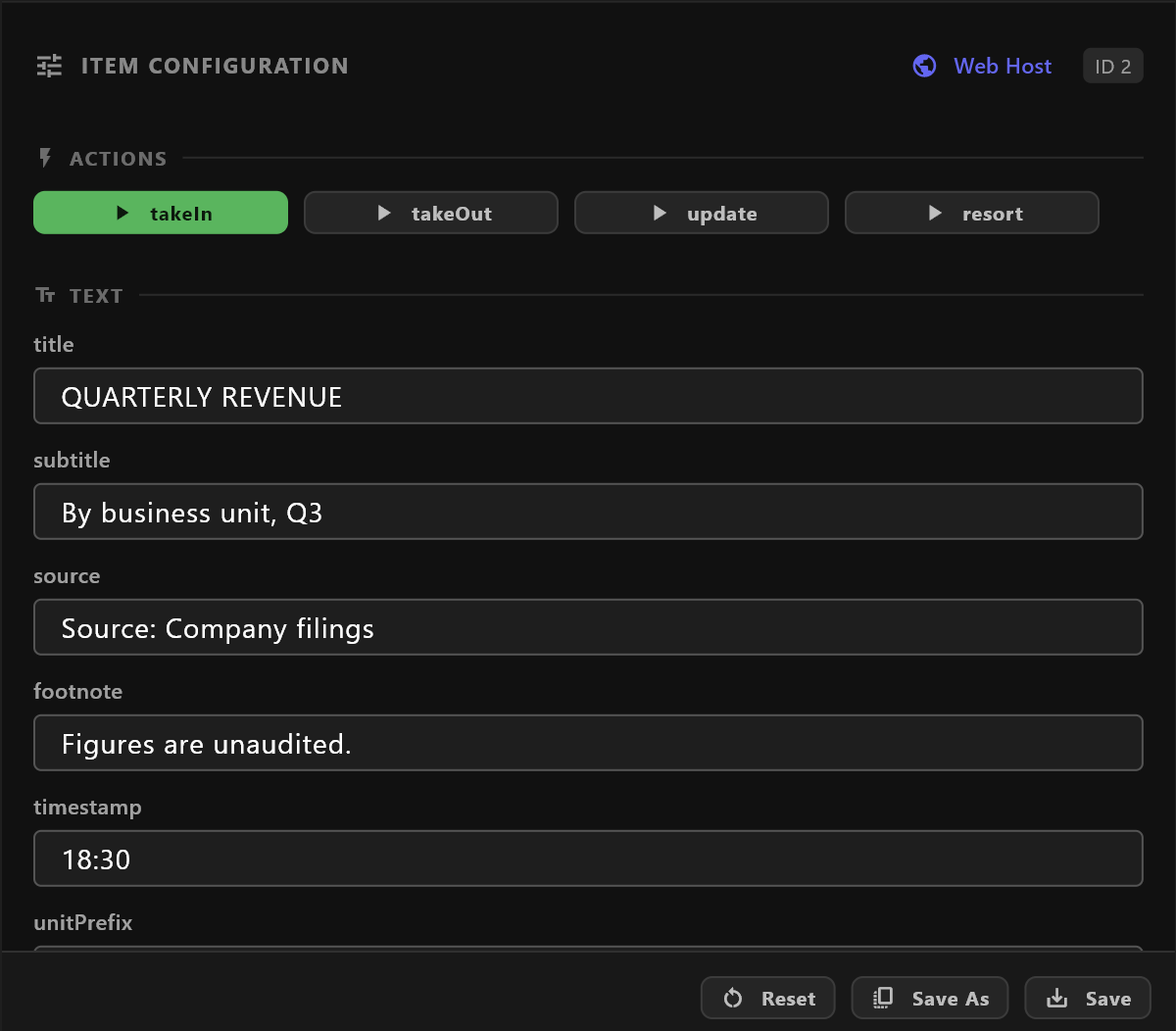Screen dimensions: 1176x1031
Task: Click the ACTIONS section label
Action: click(119, 159)
